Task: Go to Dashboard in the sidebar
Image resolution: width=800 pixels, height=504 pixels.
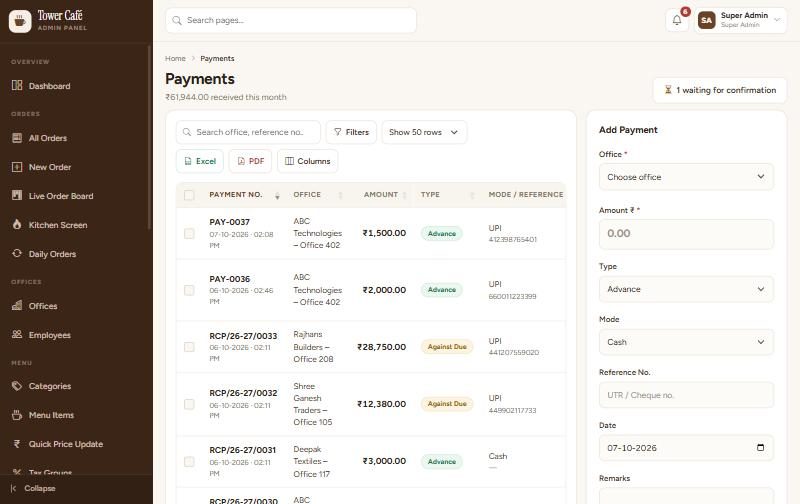Action: pyautogui.click(x=49, y=86)
